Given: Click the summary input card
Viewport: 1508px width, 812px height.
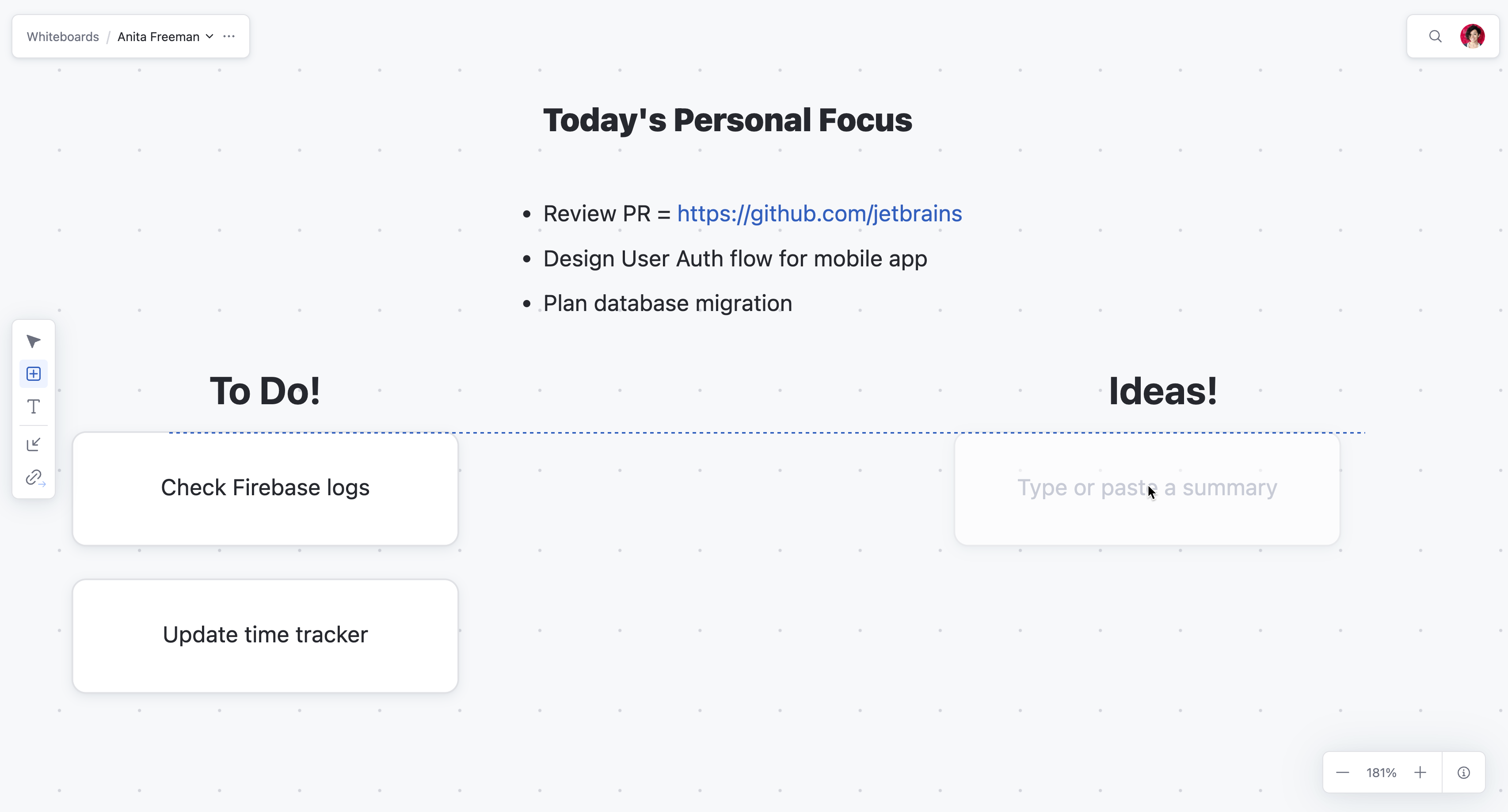Looking at the screenshot, I should (x=1147, y=489).
